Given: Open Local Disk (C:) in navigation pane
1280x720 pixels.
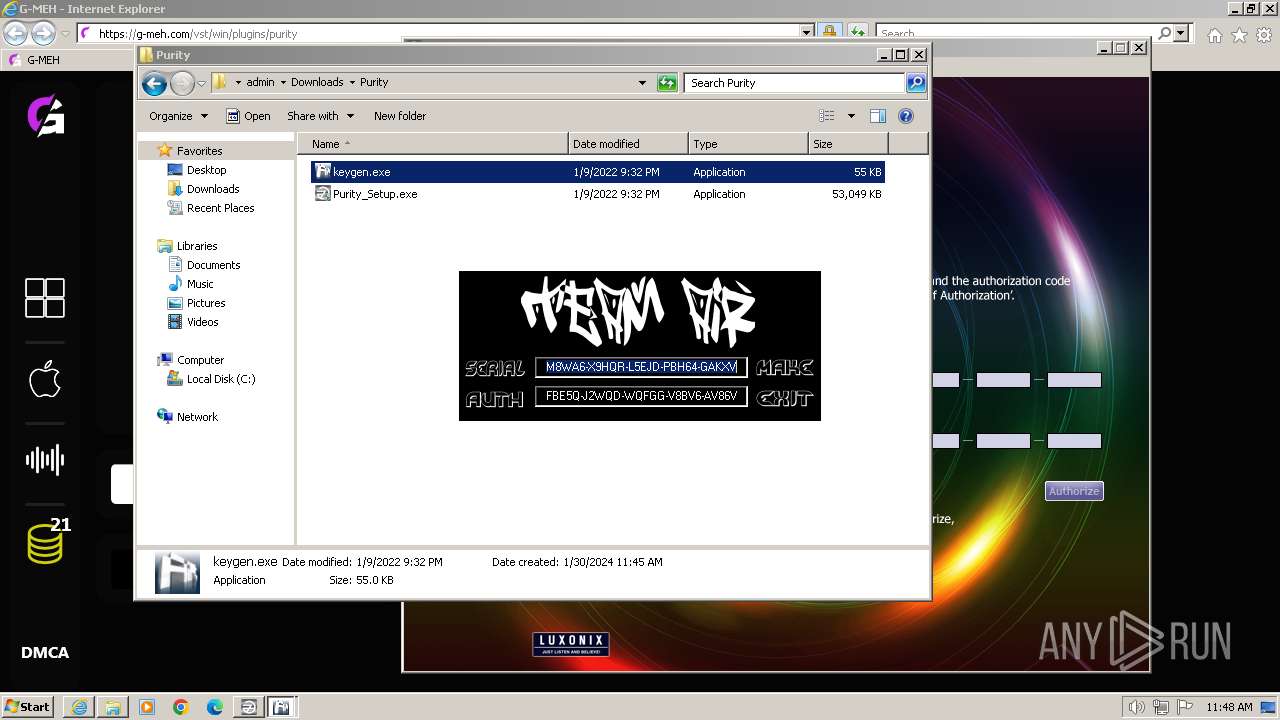Looking at the screenshot, I should click(220, 379).
